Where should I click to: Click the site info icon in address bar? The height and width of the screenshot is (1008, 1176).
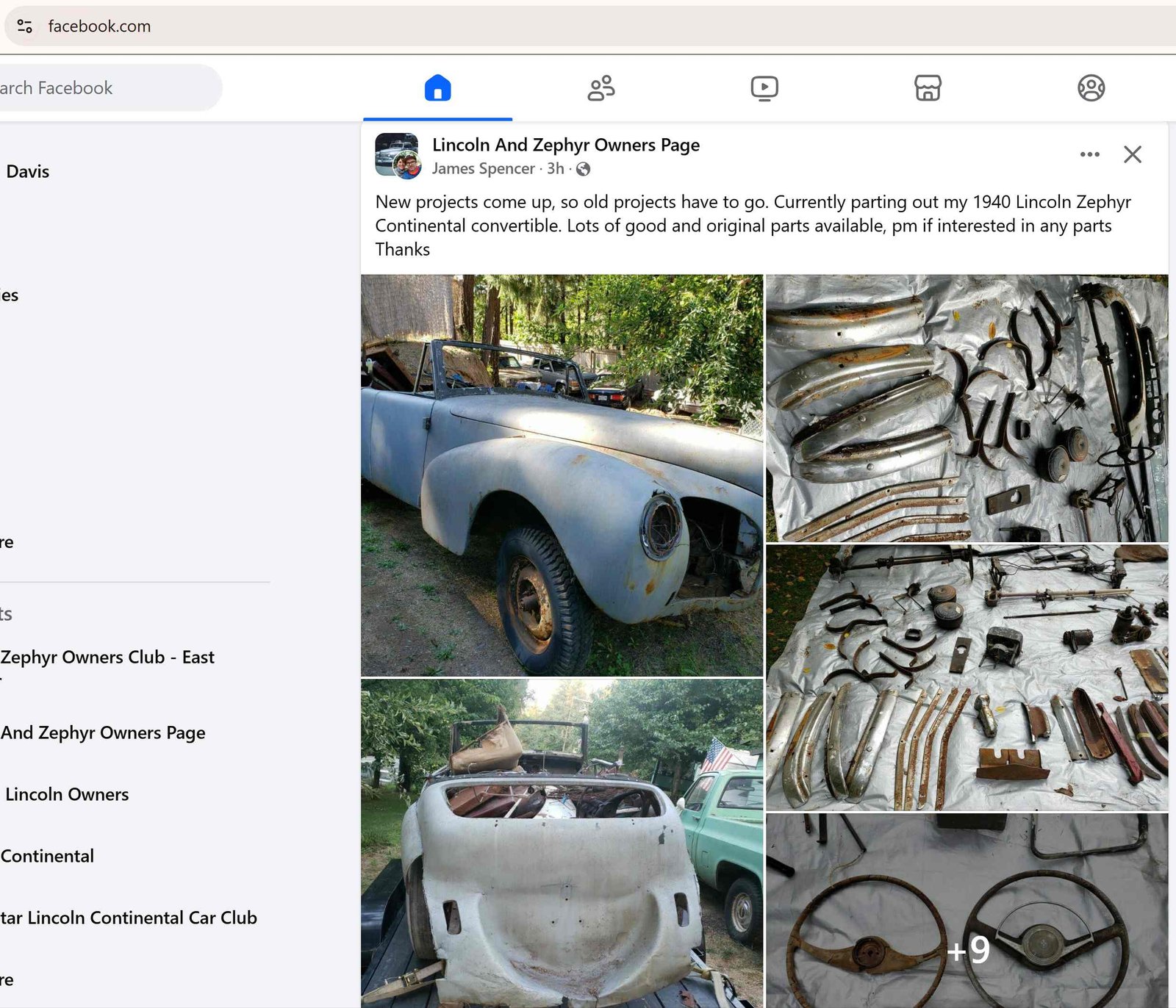tap(24, 26)
